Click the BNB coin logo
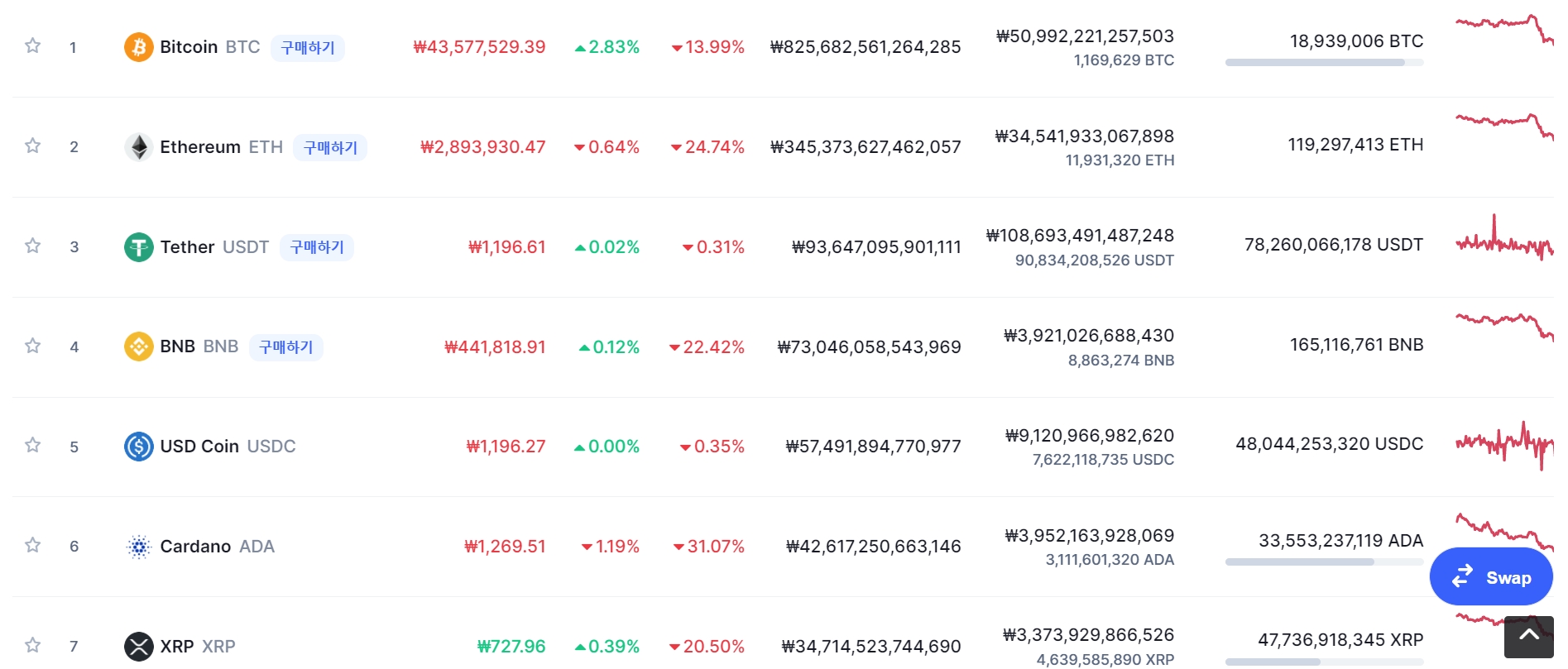 [x=138, y=346]
